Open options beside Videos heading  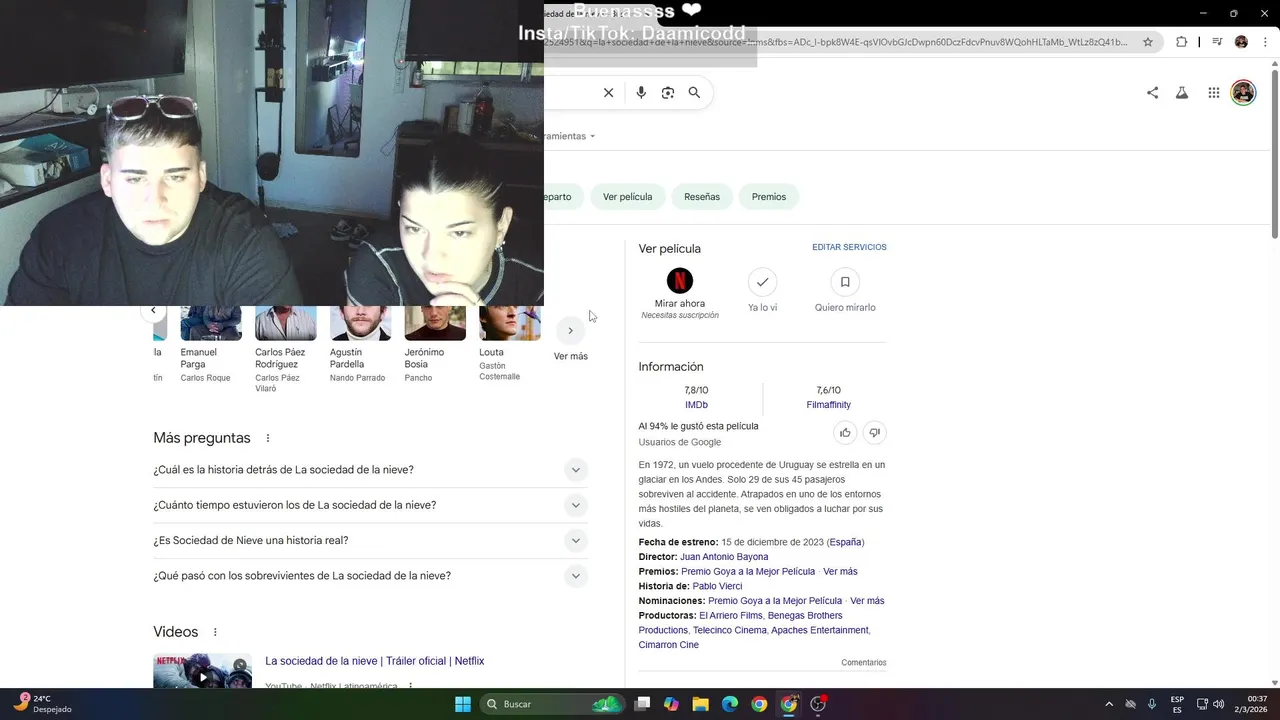point(215,632)
